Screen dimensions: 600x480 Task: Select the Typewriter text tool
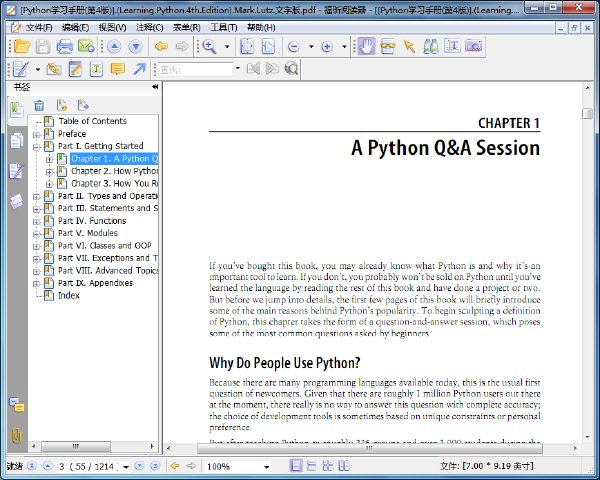[96, 69]
